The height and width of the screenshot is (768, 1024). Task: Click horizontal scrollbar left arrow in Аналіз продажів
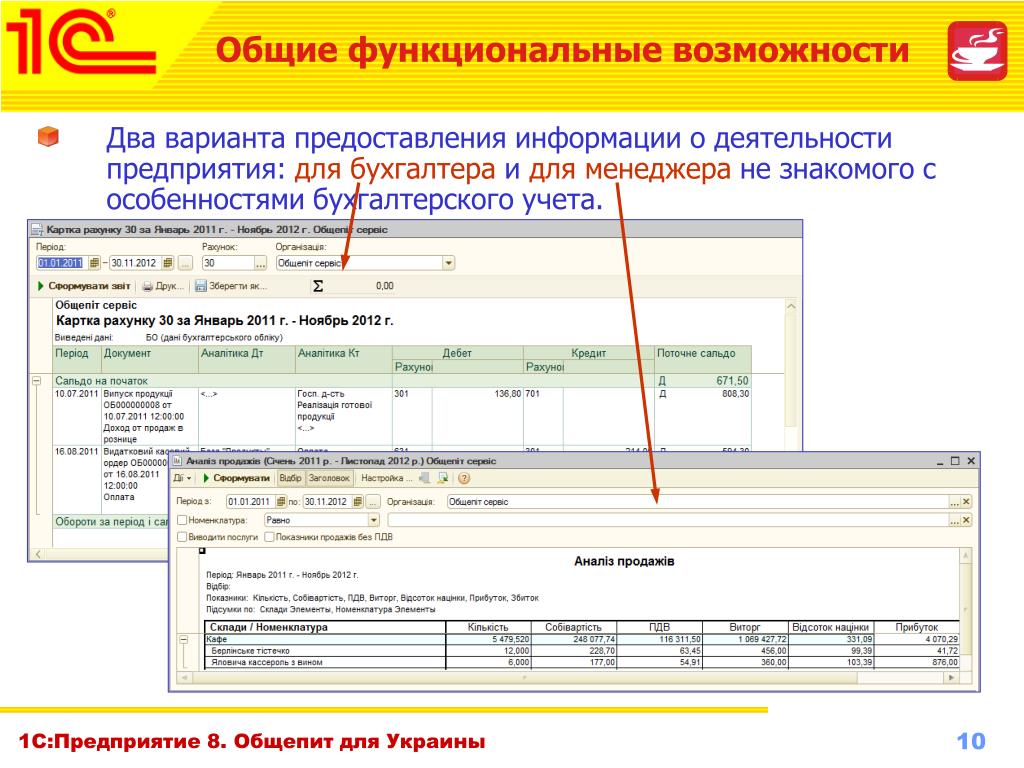(x=185, y=678)
